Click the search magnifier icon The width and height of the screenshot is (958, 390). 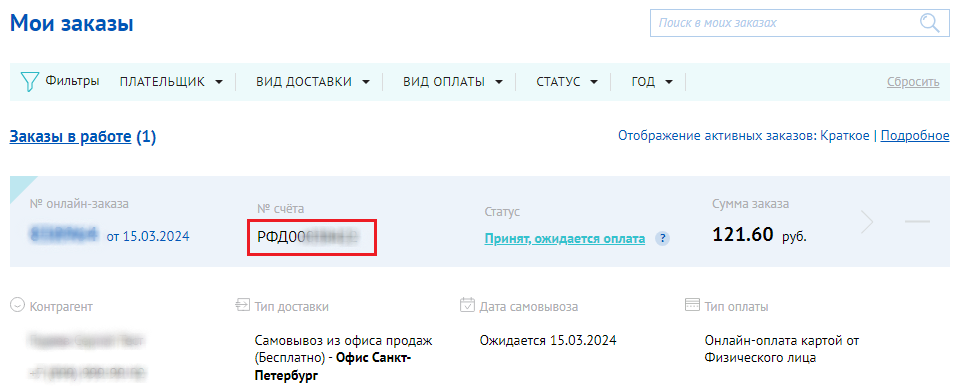pyautogui.click(x=929, y=23)
